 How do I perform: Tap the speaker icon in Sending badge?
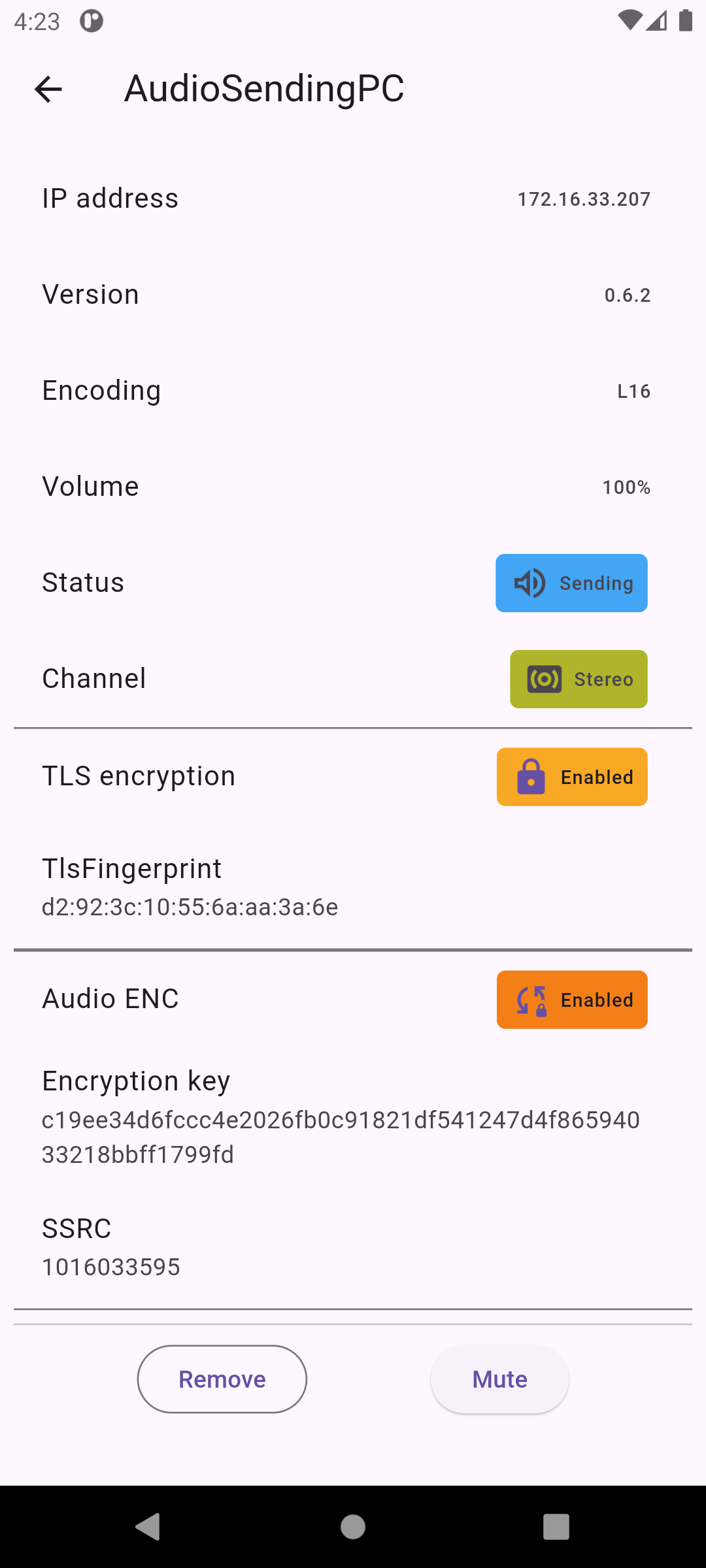click(529, 583)
